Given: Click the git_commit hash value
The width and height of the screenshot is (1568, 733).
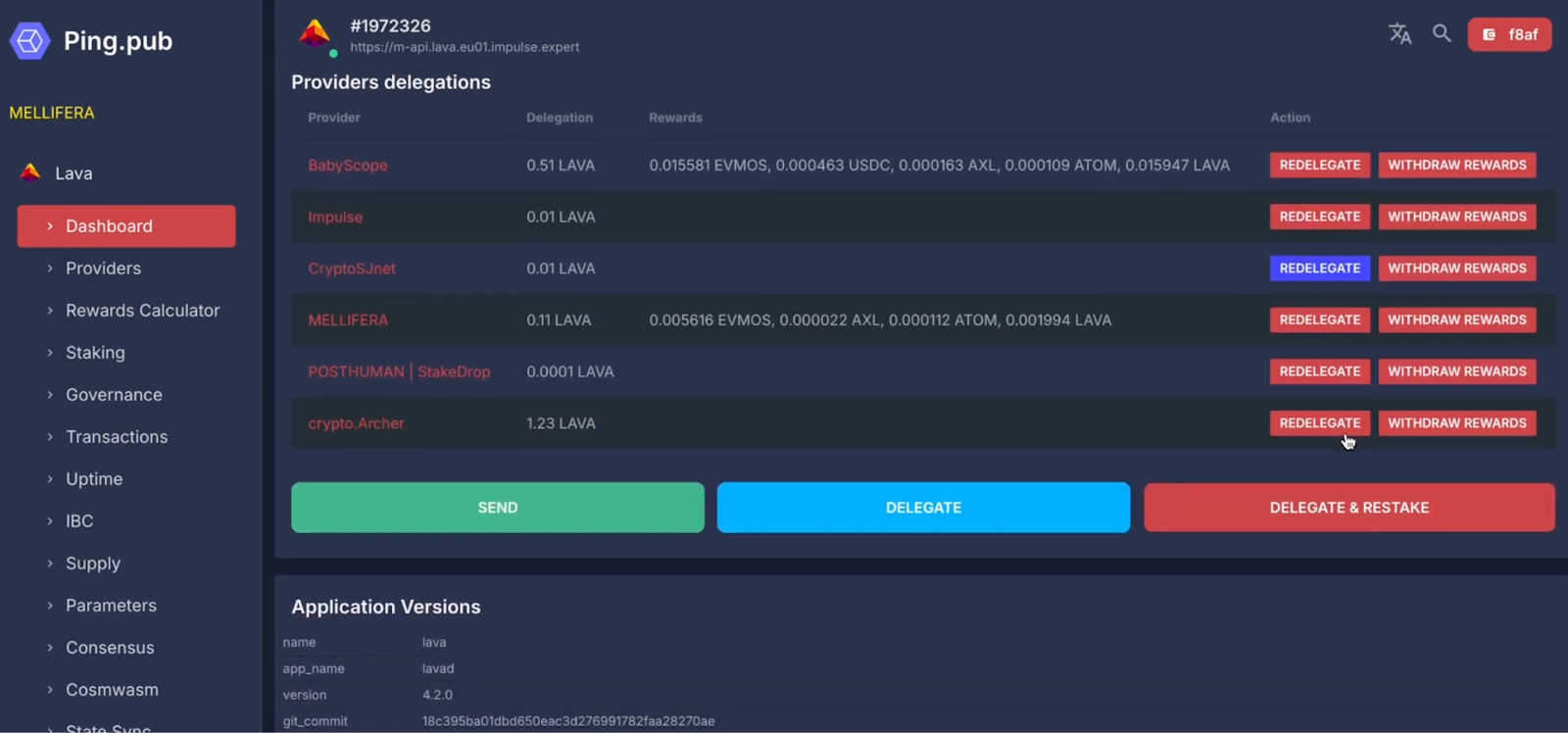Looking at the screenshot, I should pos(568,721).
